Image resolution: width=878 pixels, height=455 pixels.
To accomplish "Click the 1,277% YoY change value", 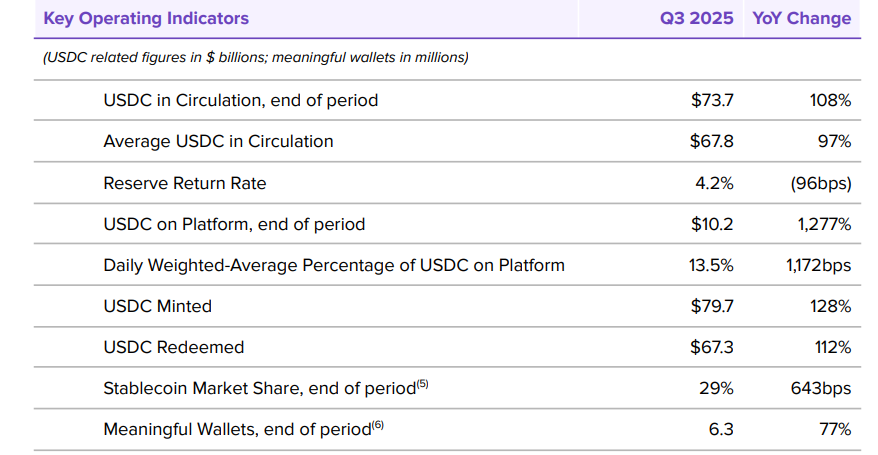I will [x=824, y=224].
